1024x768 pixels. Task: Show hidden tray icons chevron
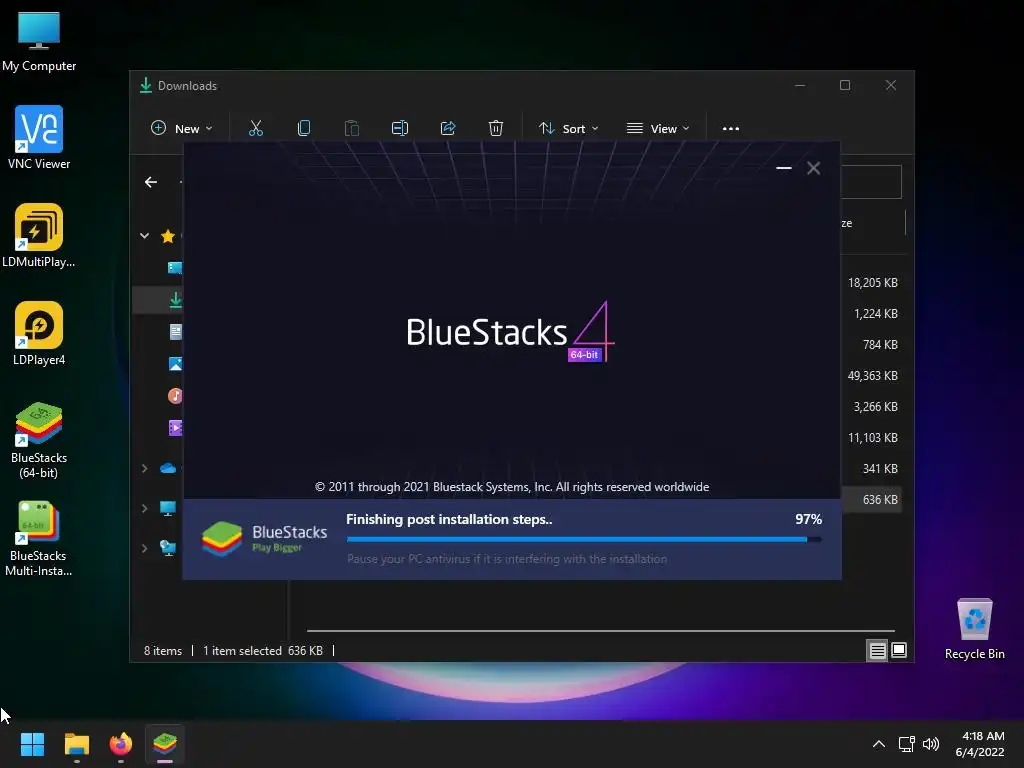point(879,744)
